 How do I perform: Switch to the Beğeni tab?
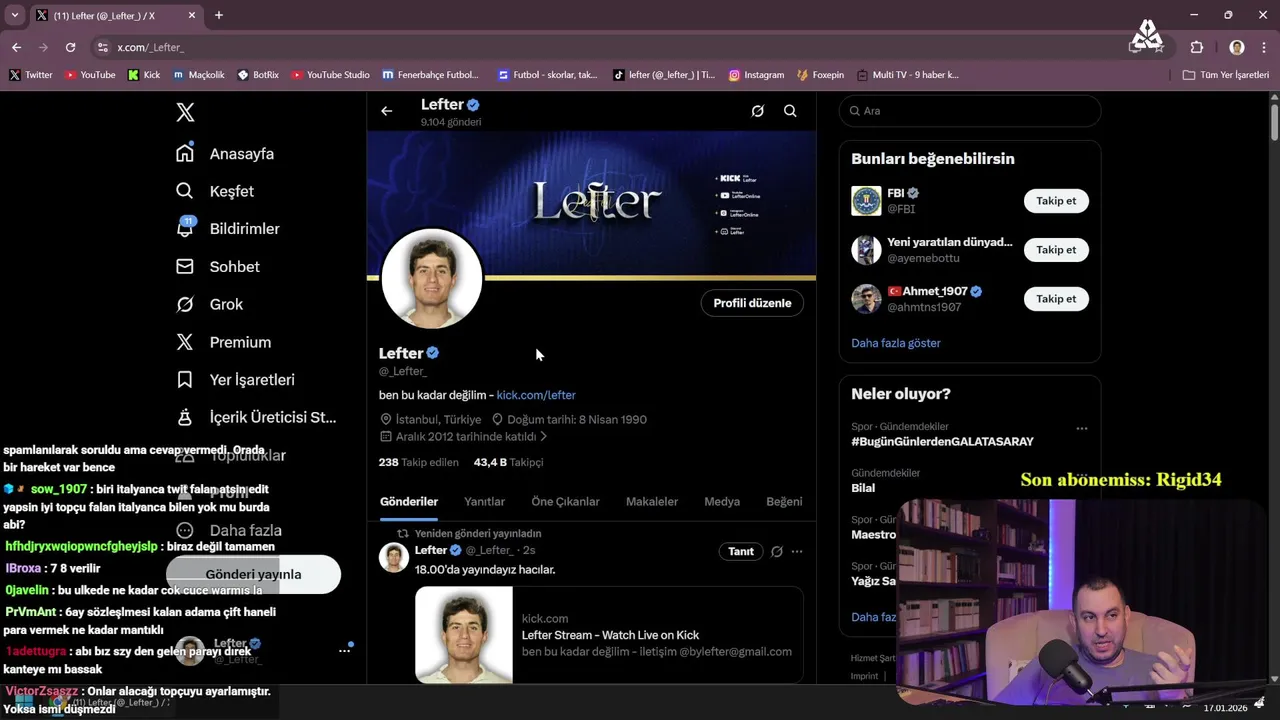pos(784,501)
